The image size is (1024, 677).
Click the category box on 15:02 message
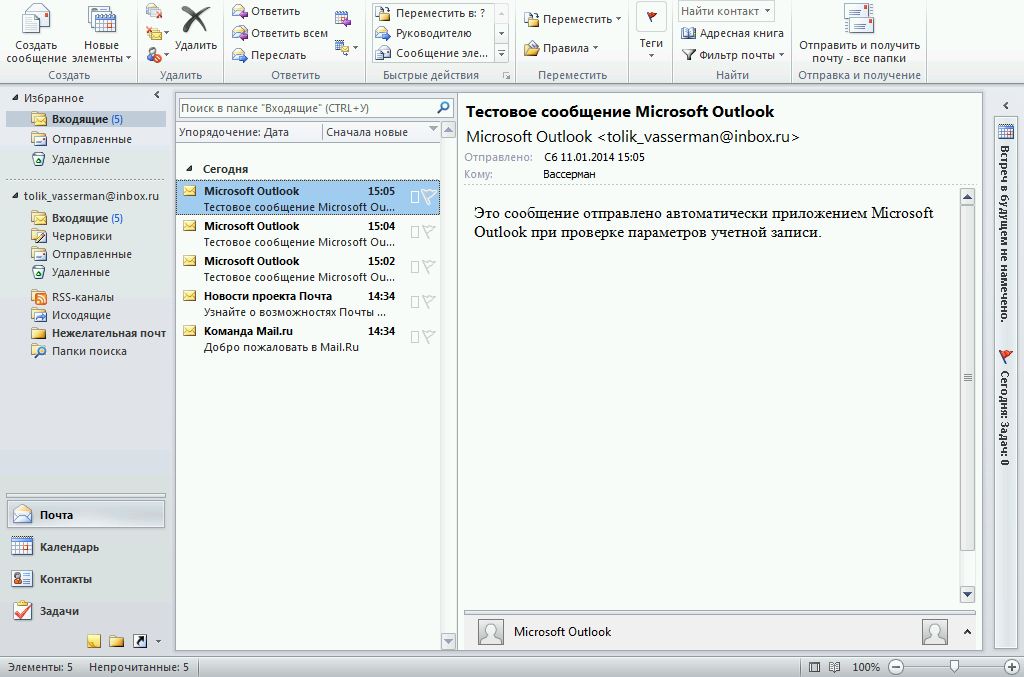[415, 267]
